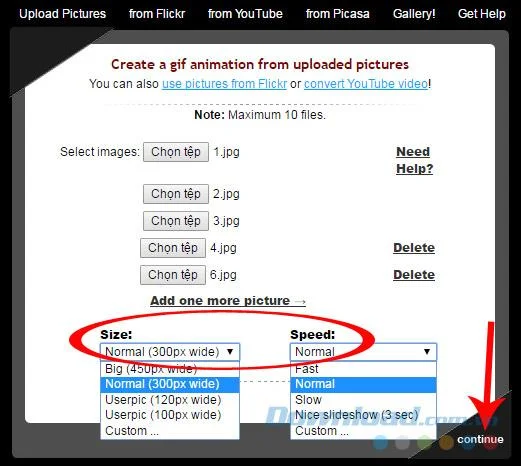521x466 pixels.
Task: Open the Need Help? link
Action: point(414,160)
